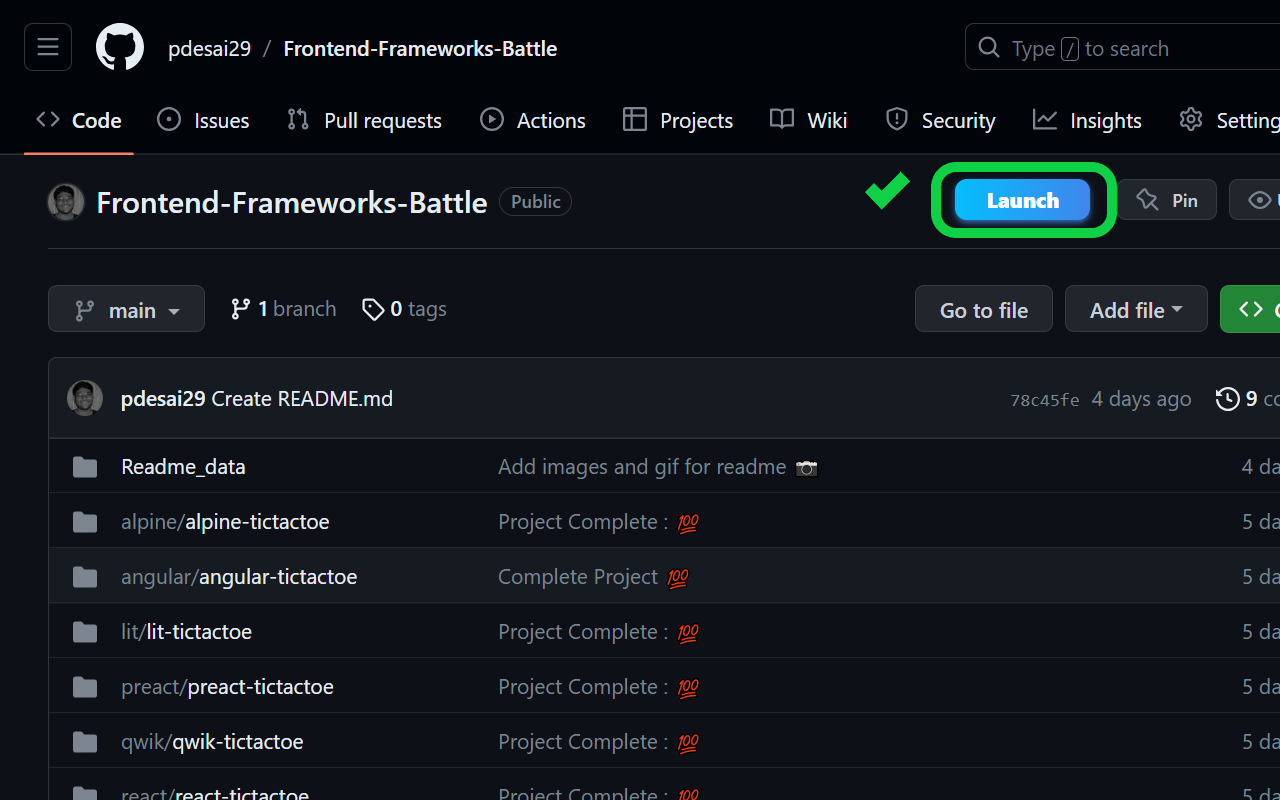Open the preact/preact-tictactoe folder
The image size is (1280, 800).
[227, 686]
